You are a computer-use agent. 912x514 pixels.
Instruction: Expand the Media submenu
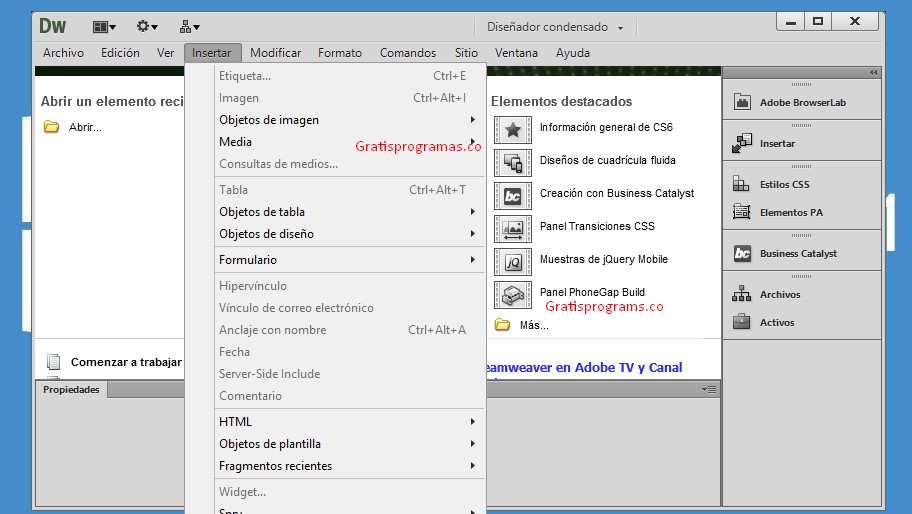tap(347, 142)
